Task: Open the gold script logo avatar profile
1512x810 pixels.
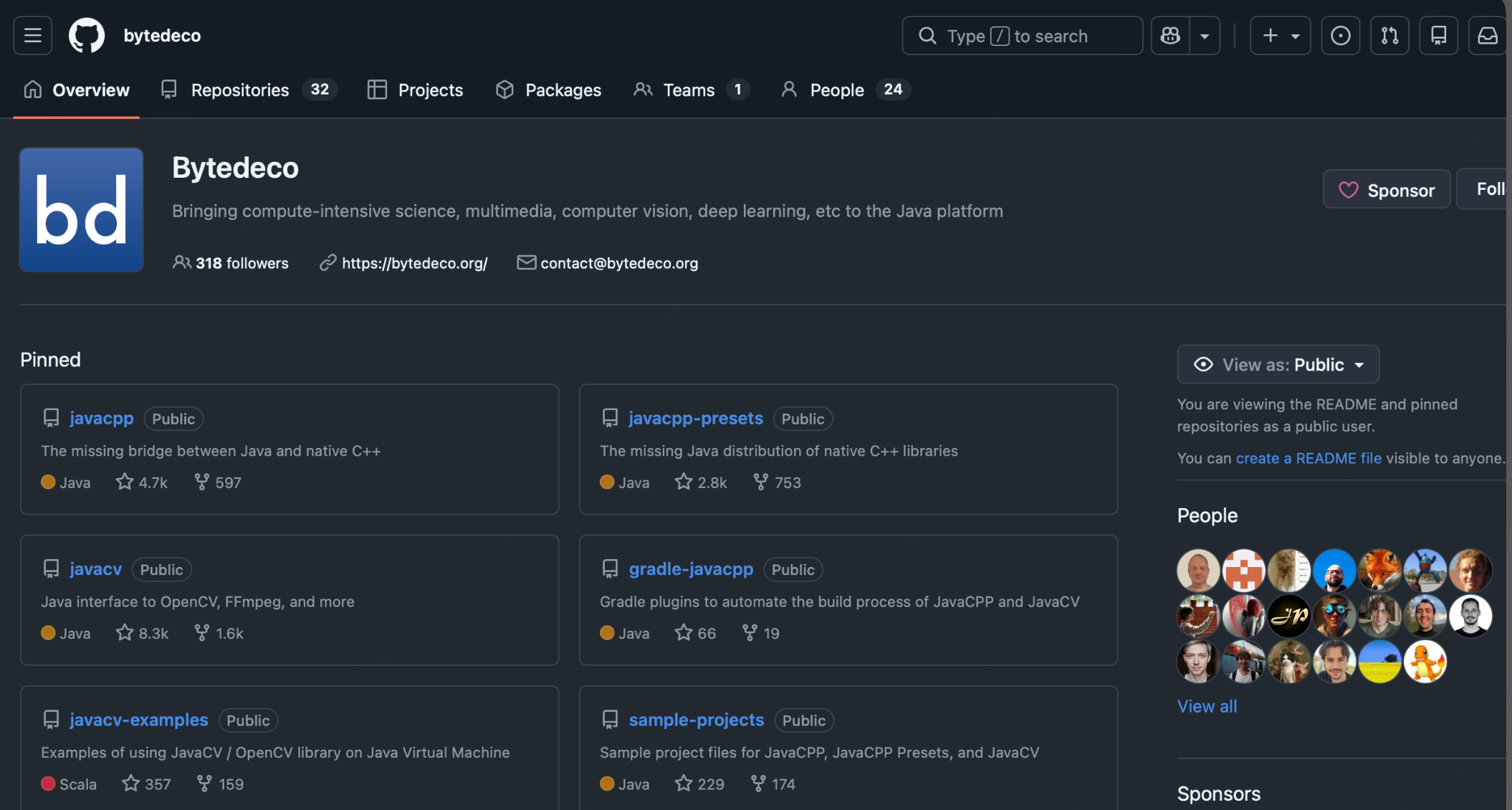Action: (1288, 616)
